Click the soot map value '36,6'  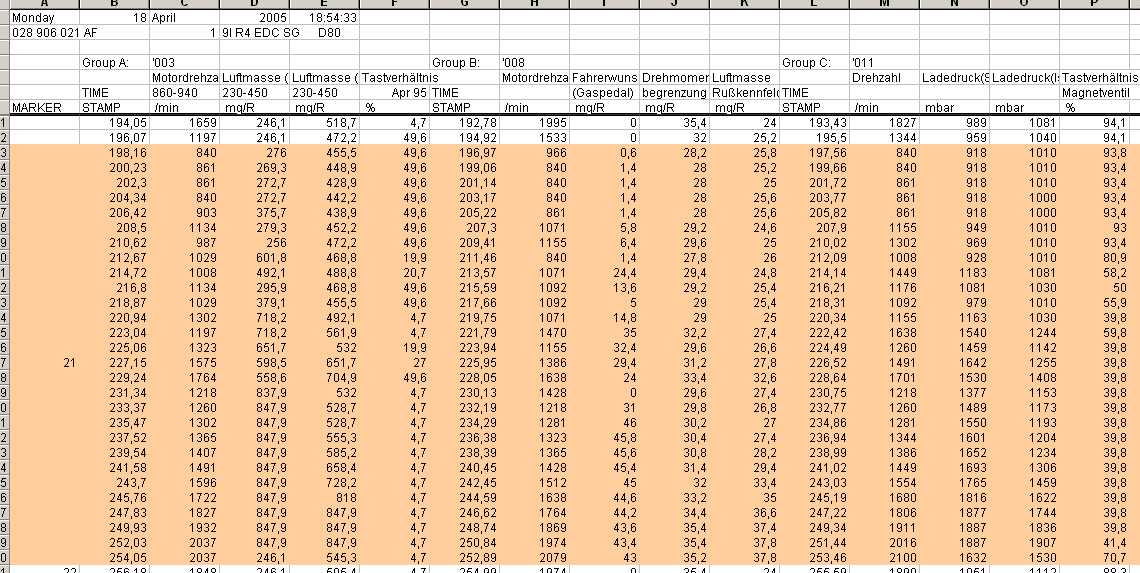744,513
